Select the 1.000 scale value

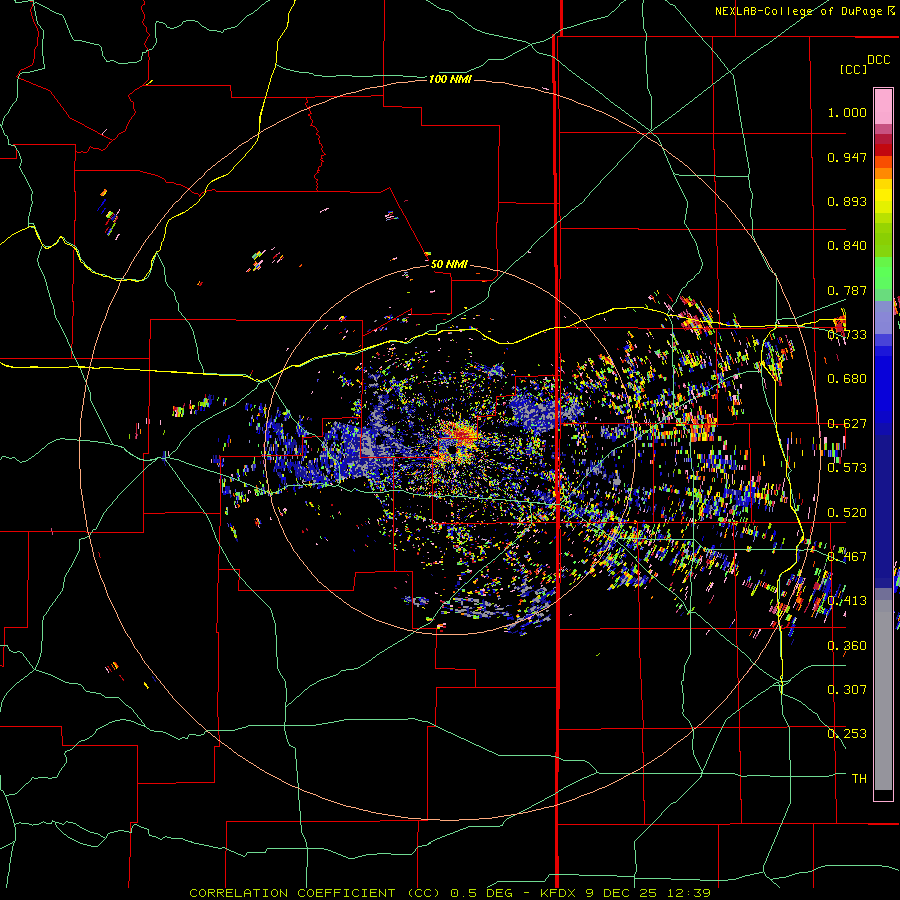847,112
